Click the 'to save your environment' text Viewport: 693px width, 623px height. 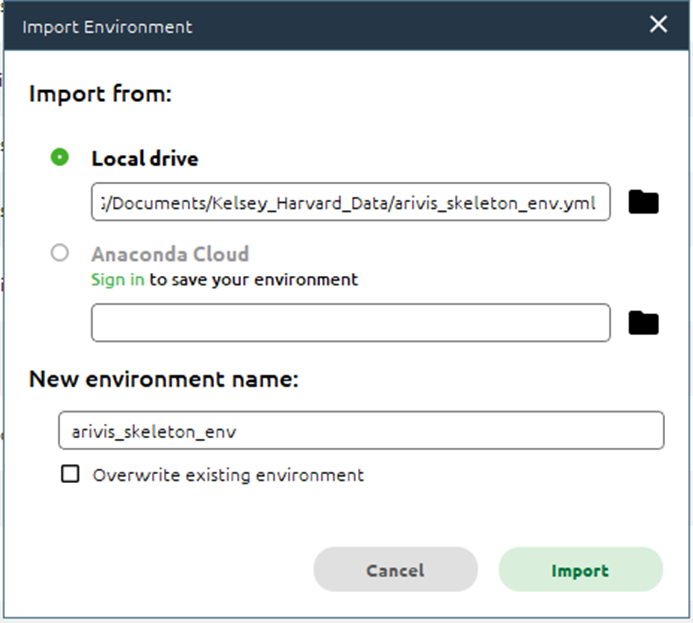click(x=254, y=280)
